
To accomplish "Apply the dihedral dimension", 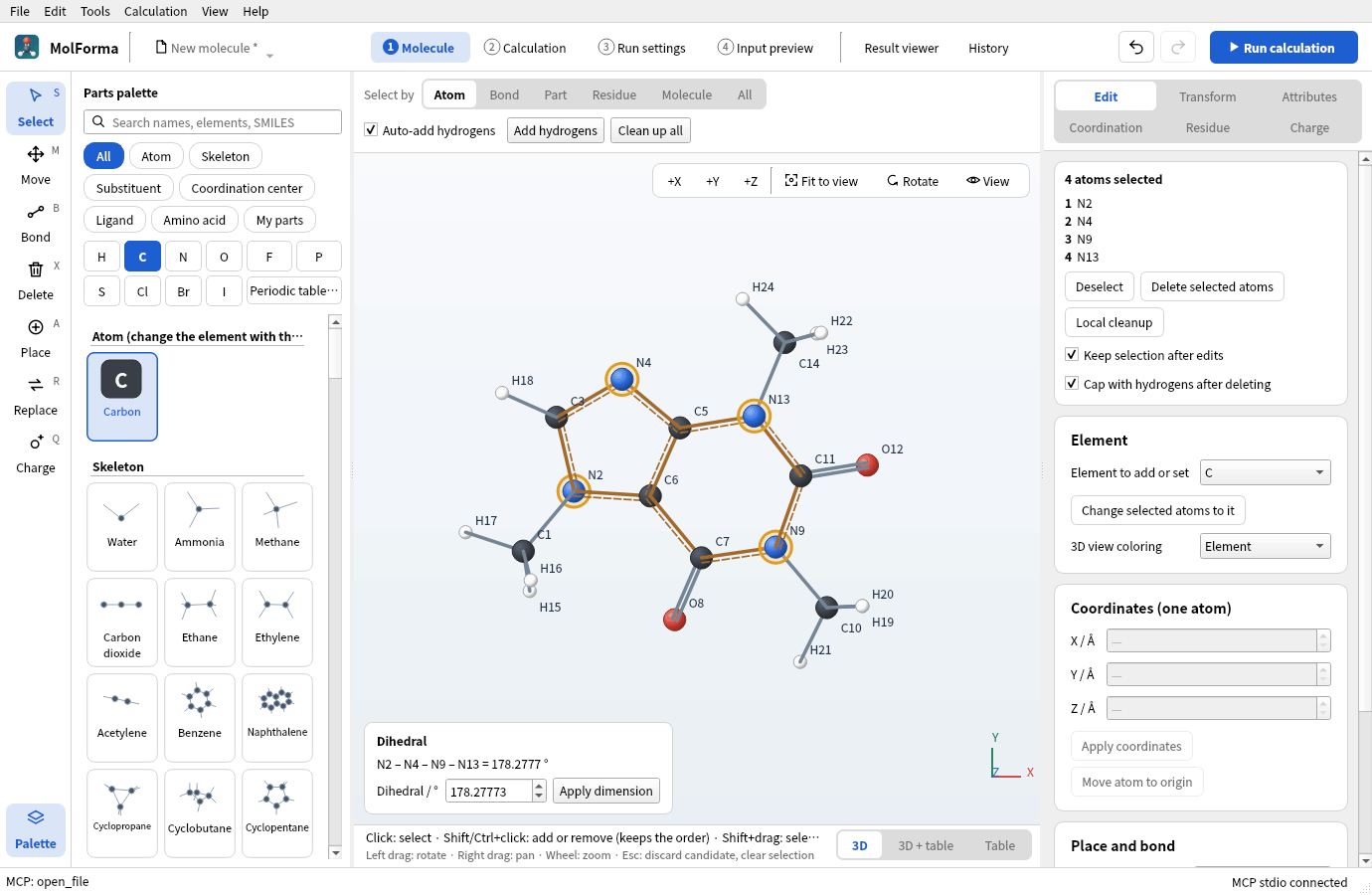I will click(606, 791).
